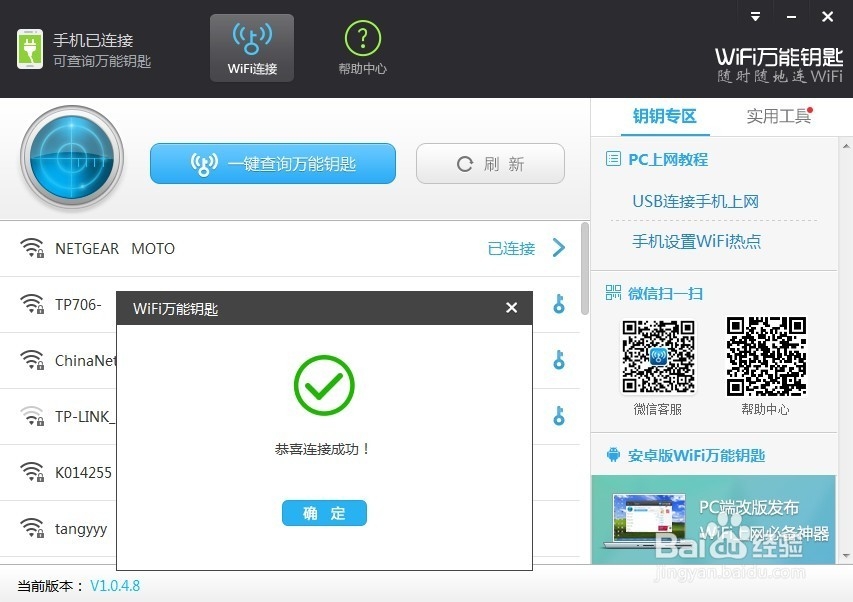Open USB连接手机上网 tutorial link
The image size is (853, 602).
point(695,201)
